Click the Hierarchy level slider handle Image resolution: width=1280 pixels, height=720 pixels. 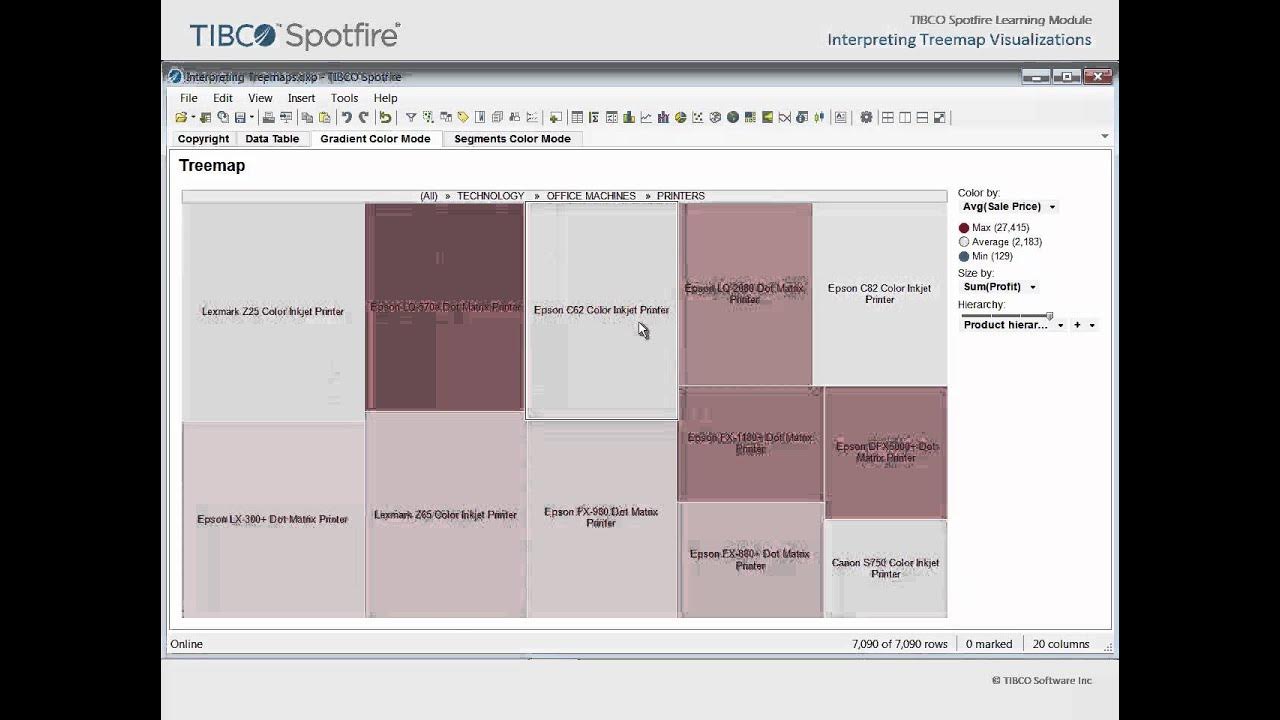tap(1049, 315)
